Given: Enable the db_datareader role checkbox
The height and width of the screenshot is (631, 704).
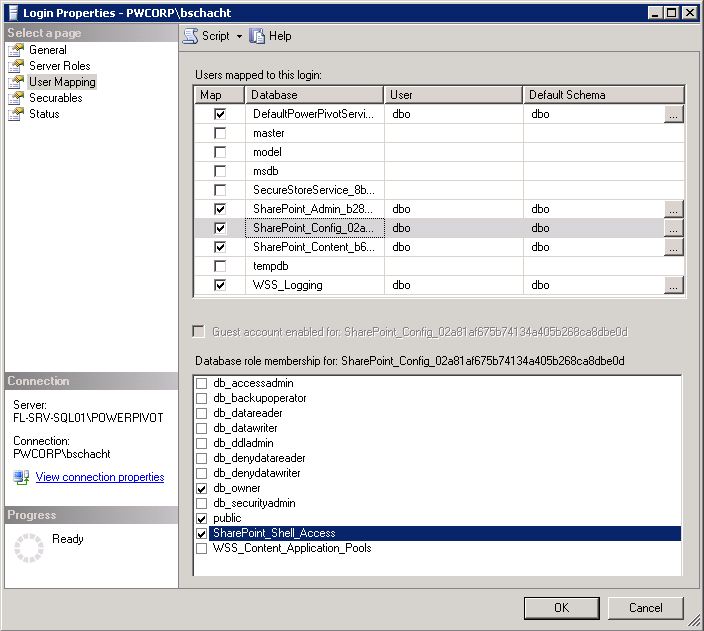Looking at the screenshot, I should [x=202, y=413].
